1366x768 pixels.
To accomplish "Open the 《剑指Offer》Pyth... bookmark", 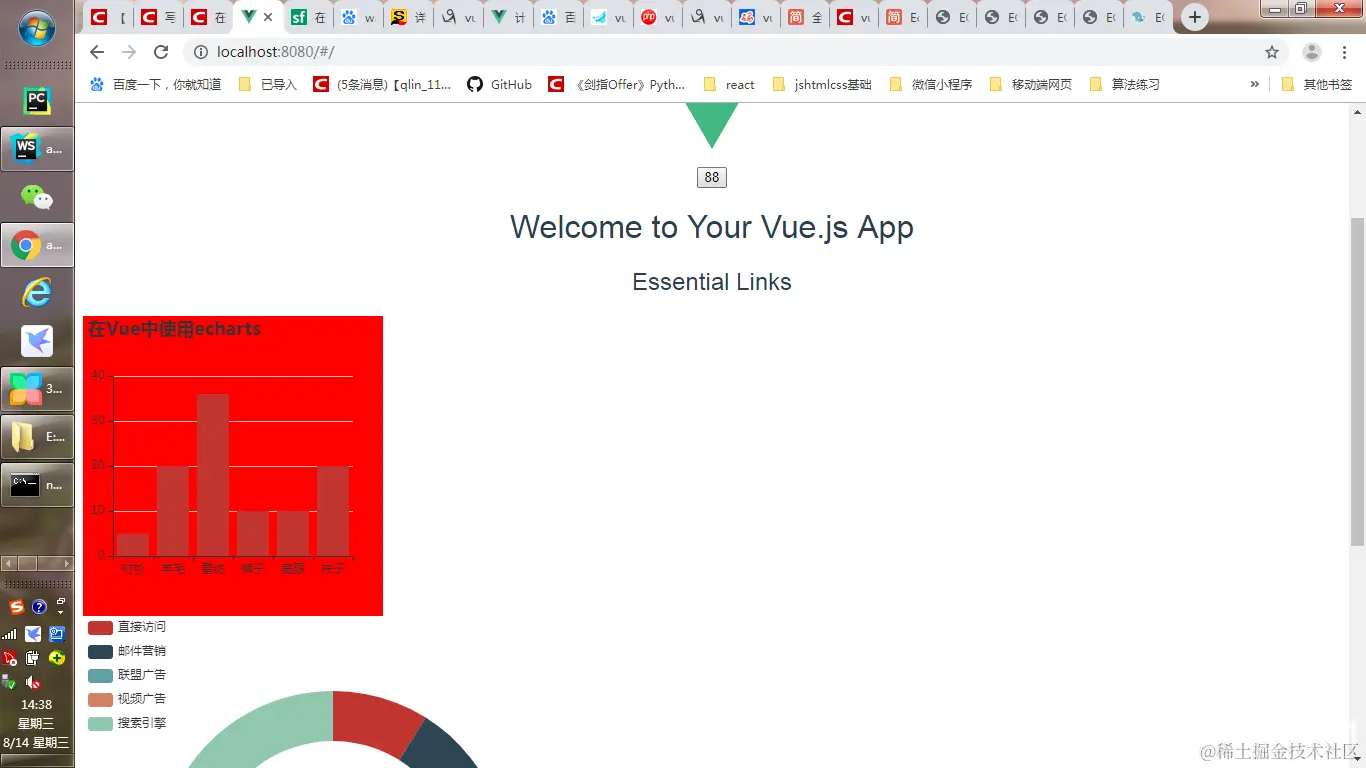I will tap(617, 85).
